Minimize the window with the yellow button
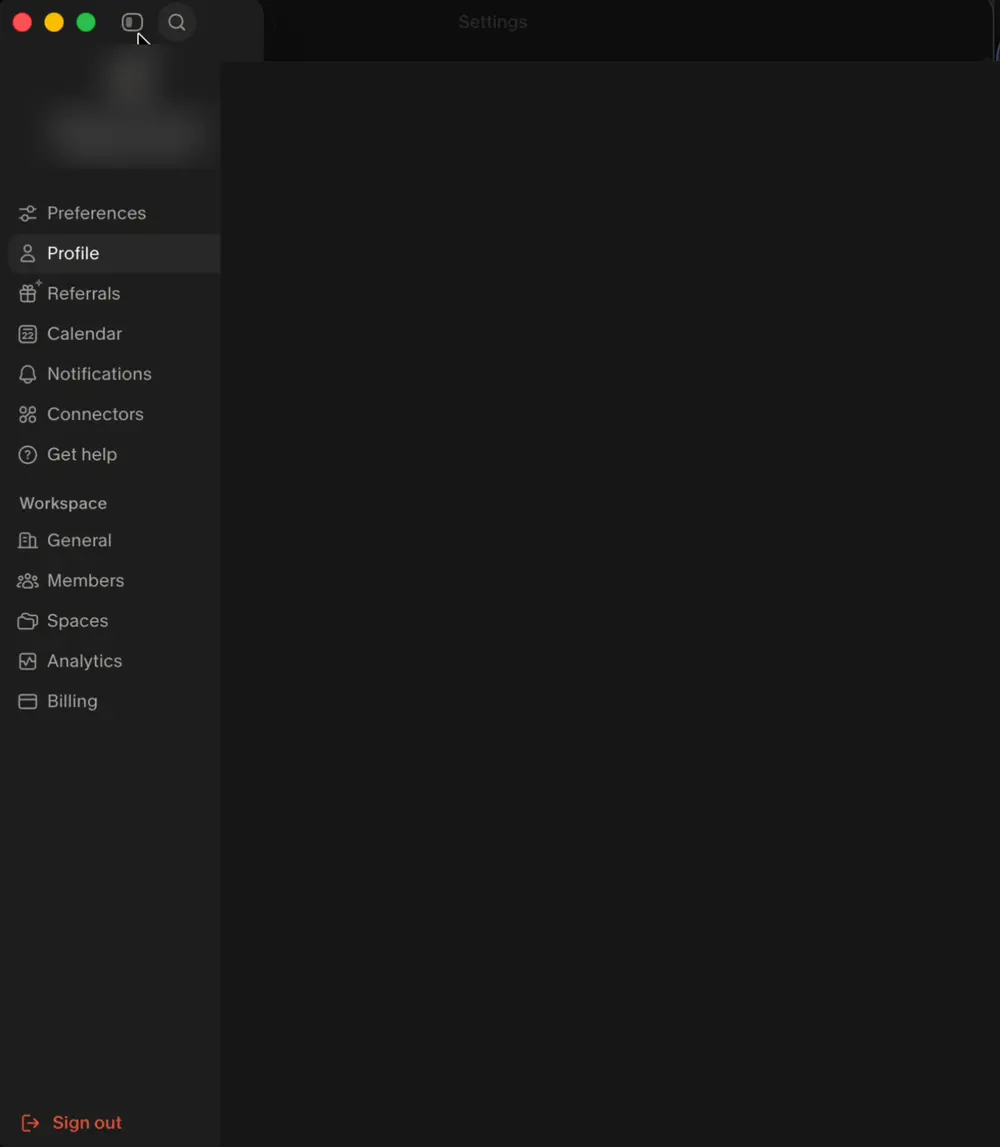The image size is (1000, 1147). pos(54,23)
